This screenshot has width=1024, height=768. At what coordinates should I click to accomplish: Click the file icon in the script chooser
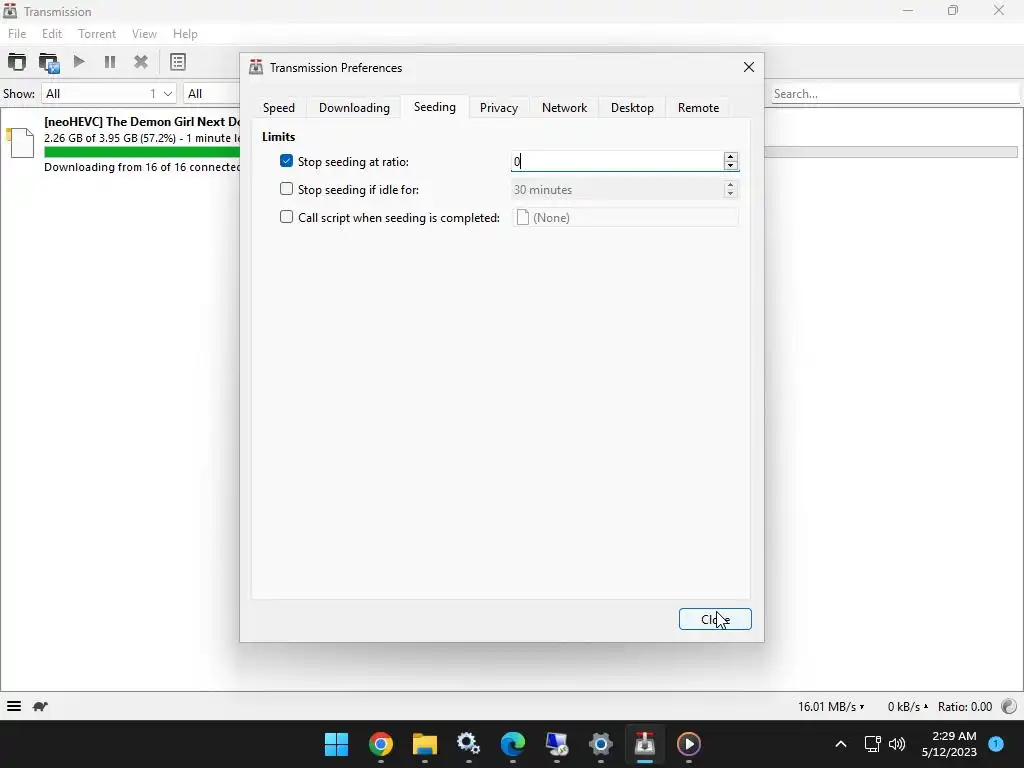522,217
